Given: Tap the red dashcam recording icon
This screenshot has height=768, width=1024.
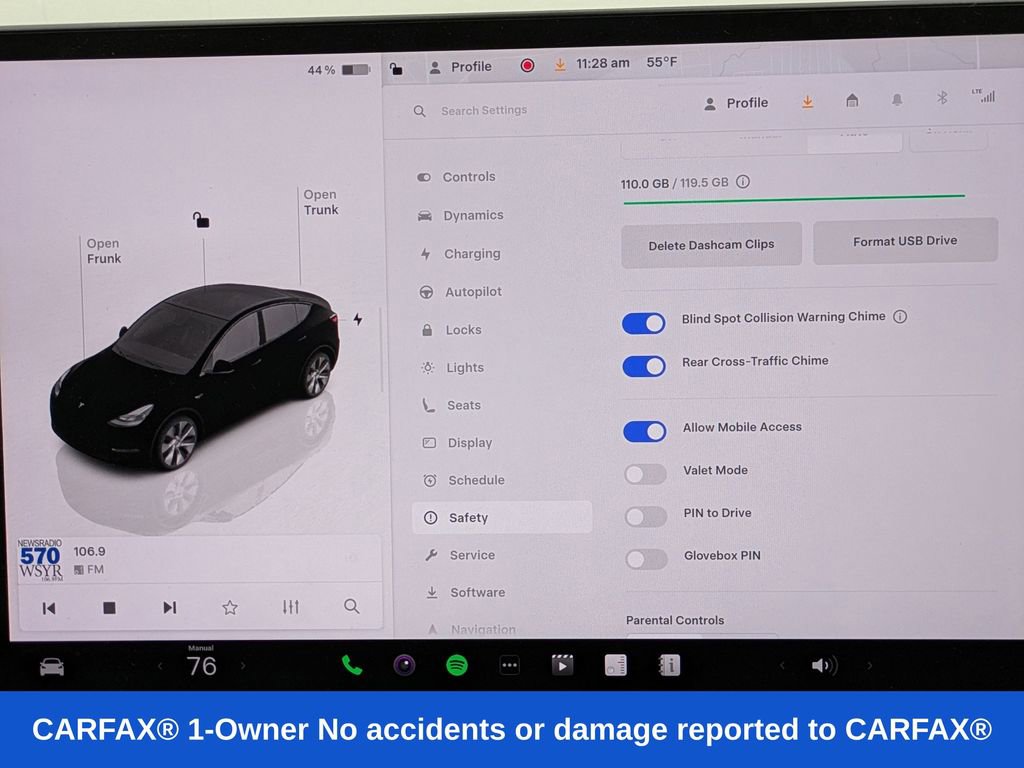Looking at the screenshot, I should click(x=528, y=65).
